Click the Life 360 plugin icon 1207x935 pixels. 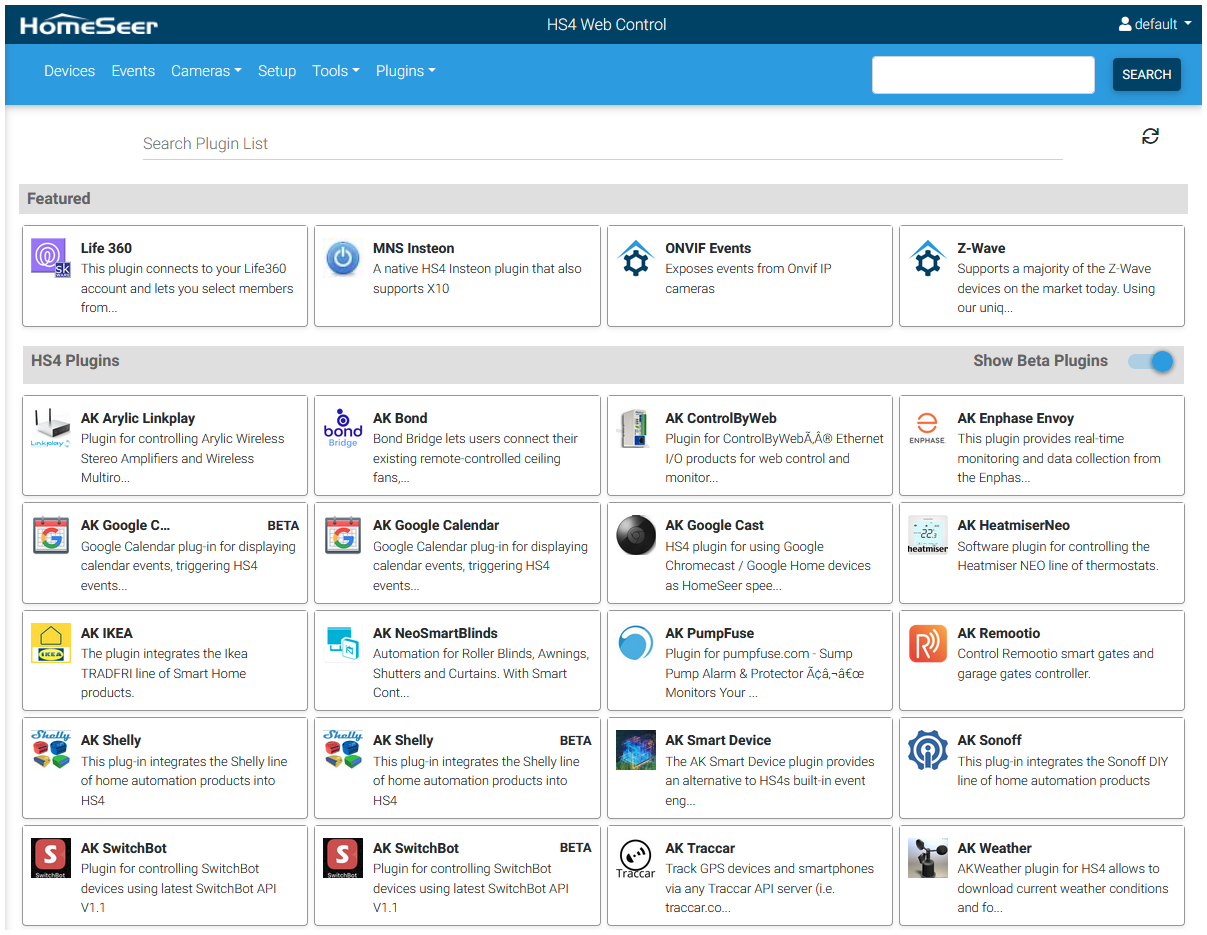[x=50, y=258]
